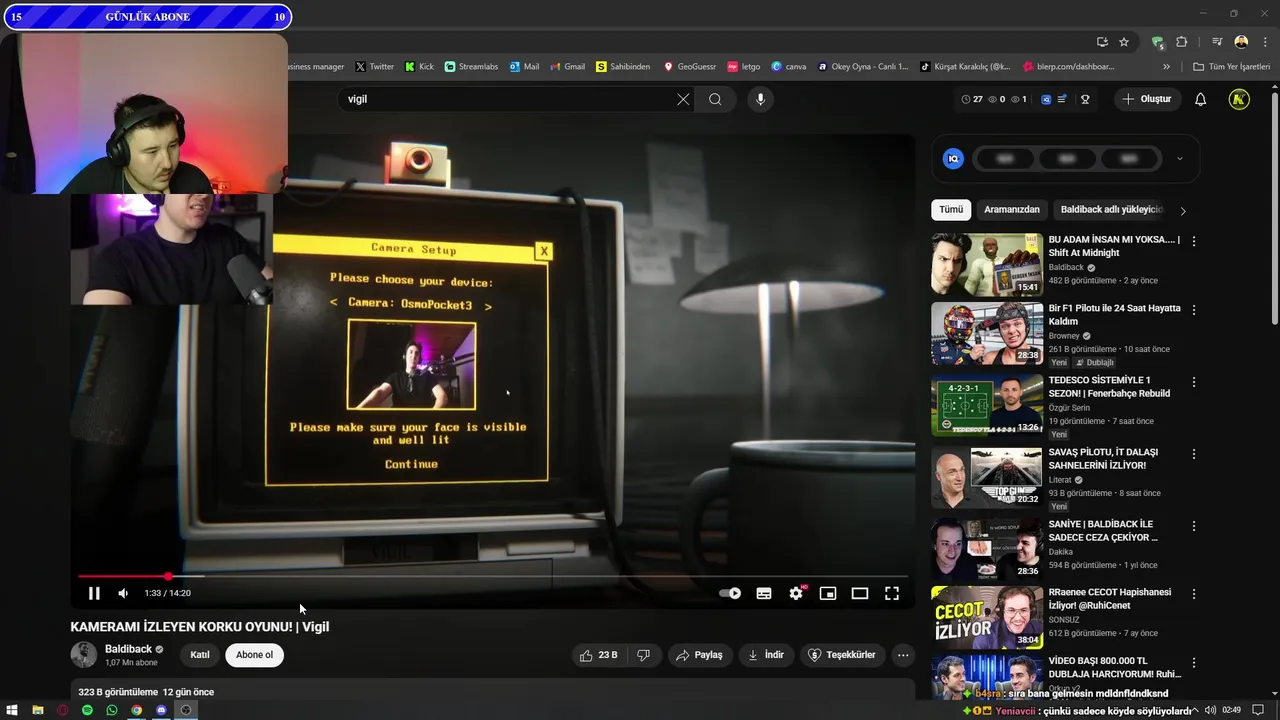Click the video progress bar scrubber
This screenshot has height=720, width=1280.
tap(168, 576)
